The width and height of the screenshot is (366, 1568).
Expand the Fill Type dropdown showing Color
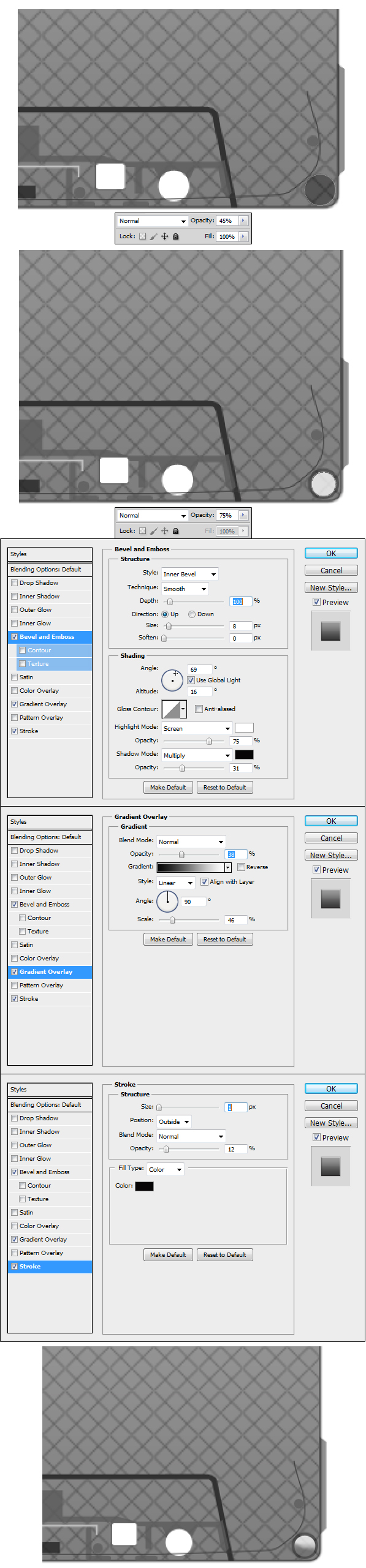[166, 1169]
